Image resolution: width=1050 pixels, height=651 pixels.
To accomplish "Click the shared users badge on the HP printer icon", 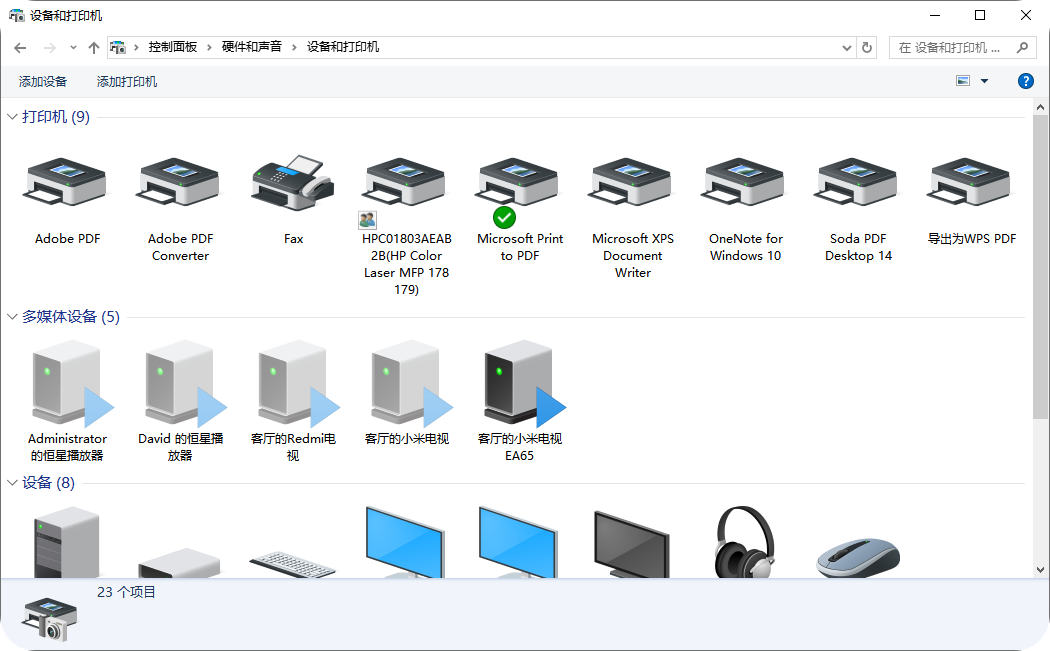I will coord(368,220).
